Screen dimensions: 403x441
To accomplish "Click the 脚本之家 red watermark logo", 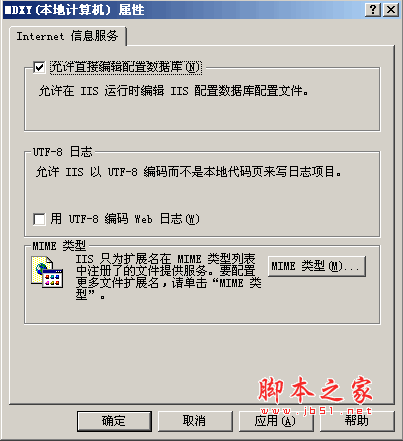I will click(x=315, y=390).
